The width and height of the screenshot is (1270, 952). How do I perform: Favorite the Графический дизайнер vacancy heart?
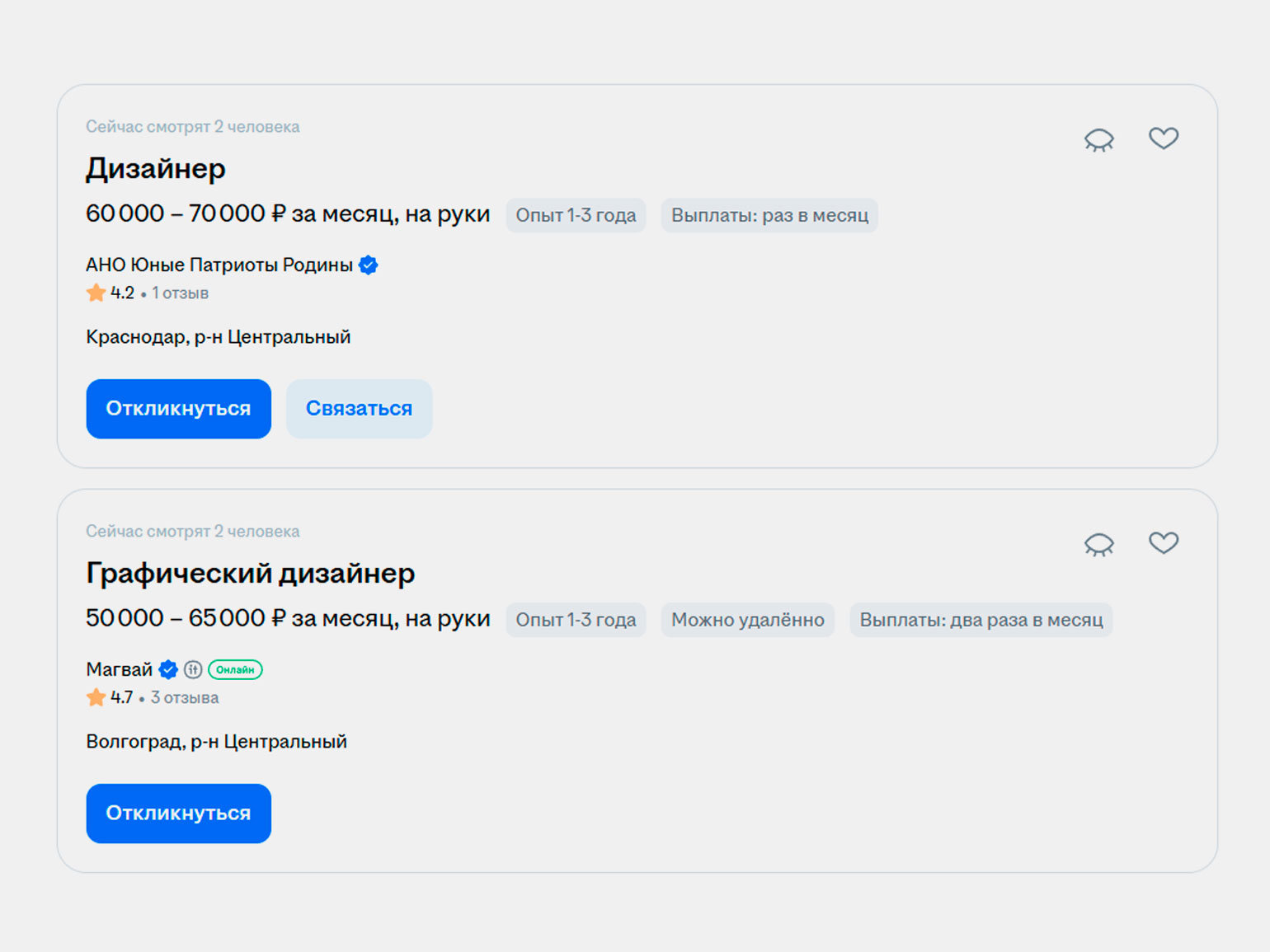coord(1164,542)
